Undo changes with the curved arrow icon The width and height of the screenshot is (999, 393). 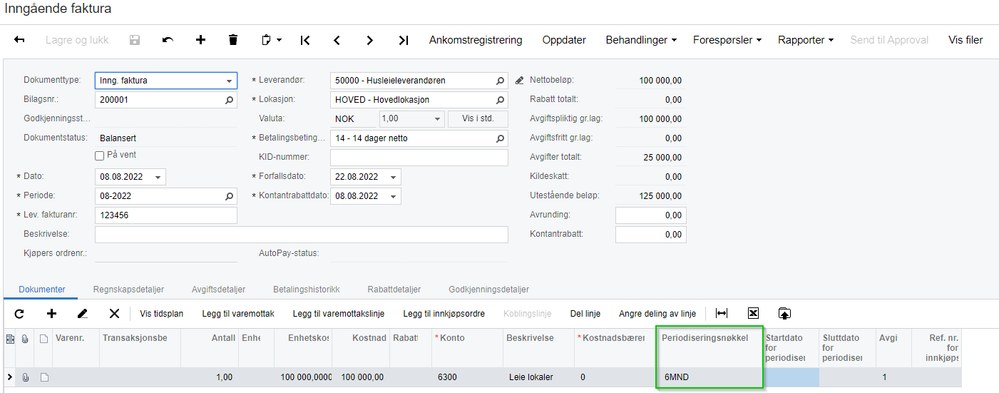[x=168, y=40]
